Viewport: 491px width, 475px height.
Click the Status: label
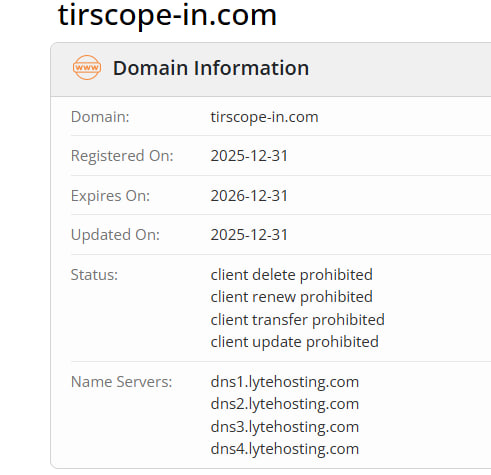point(94,275)
